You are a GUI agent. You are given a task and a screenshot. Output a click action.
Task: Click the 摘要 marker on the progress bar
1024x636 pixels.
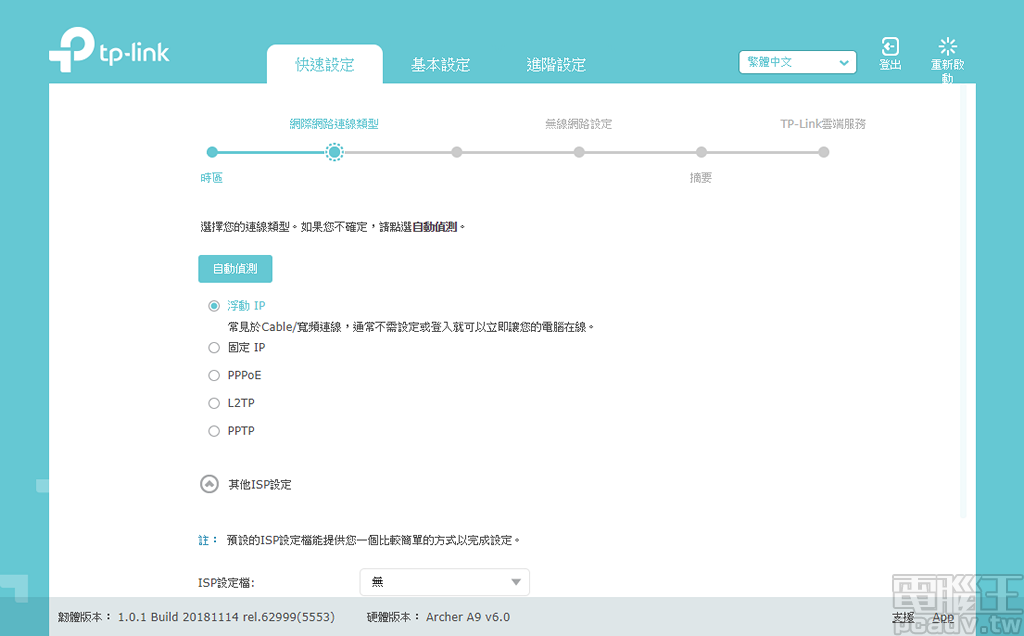701,151
